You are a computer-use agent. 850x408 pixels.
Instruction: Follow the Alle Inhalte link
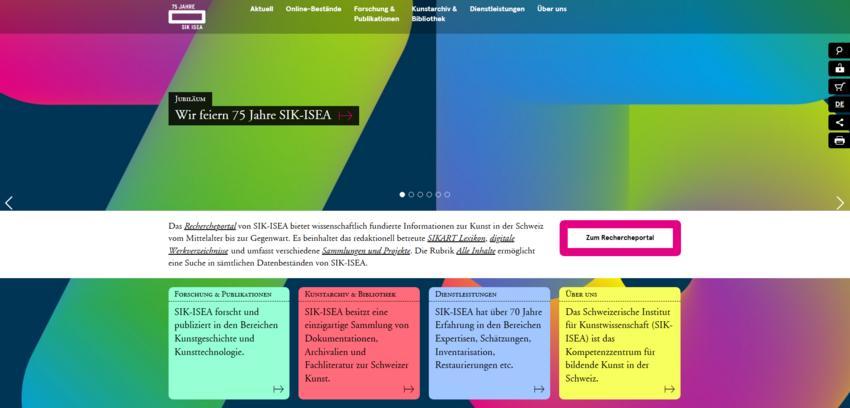click(x=476, y=251)
